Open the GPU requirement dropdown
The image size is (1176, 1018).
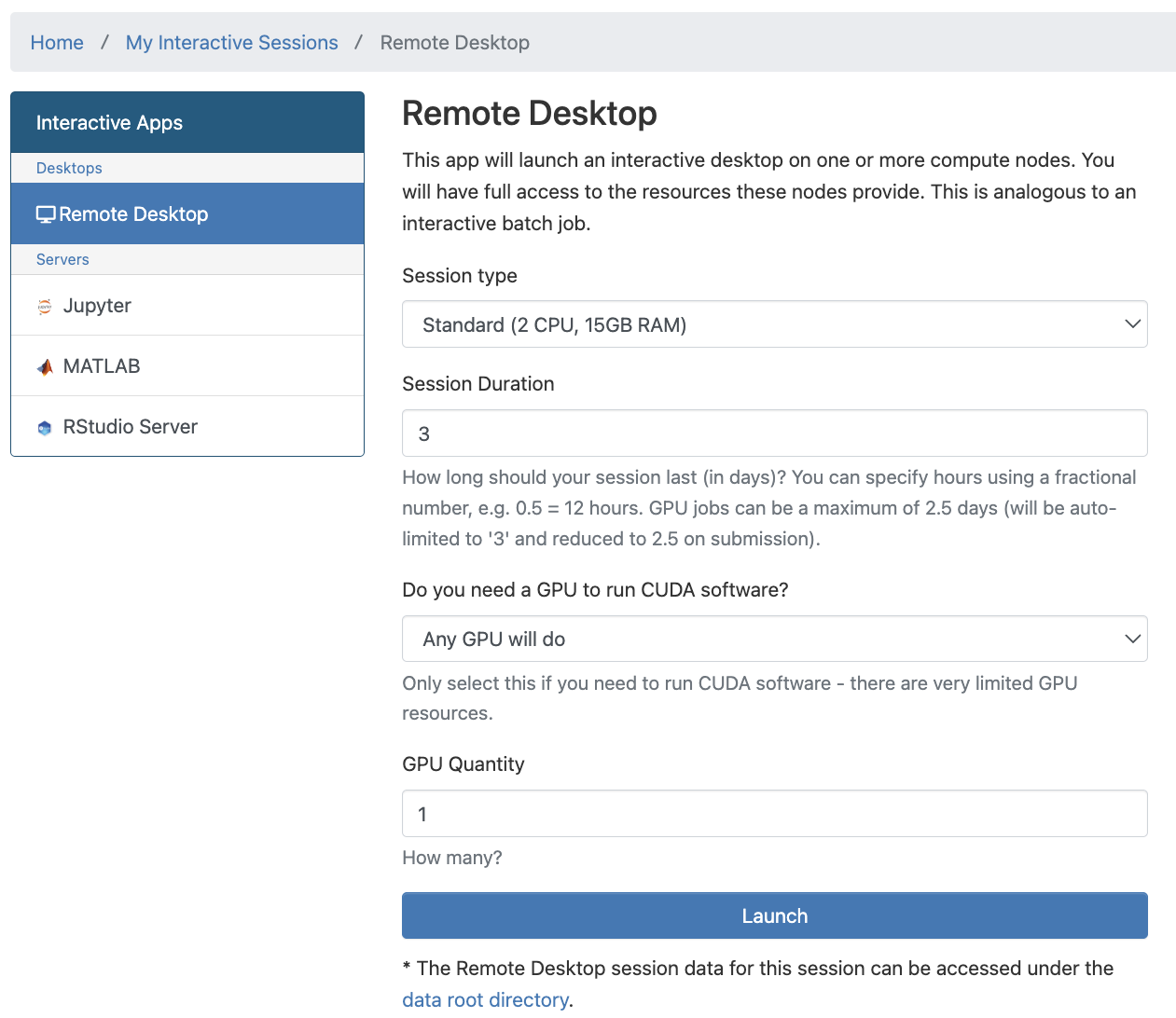(x=774, y=639)
